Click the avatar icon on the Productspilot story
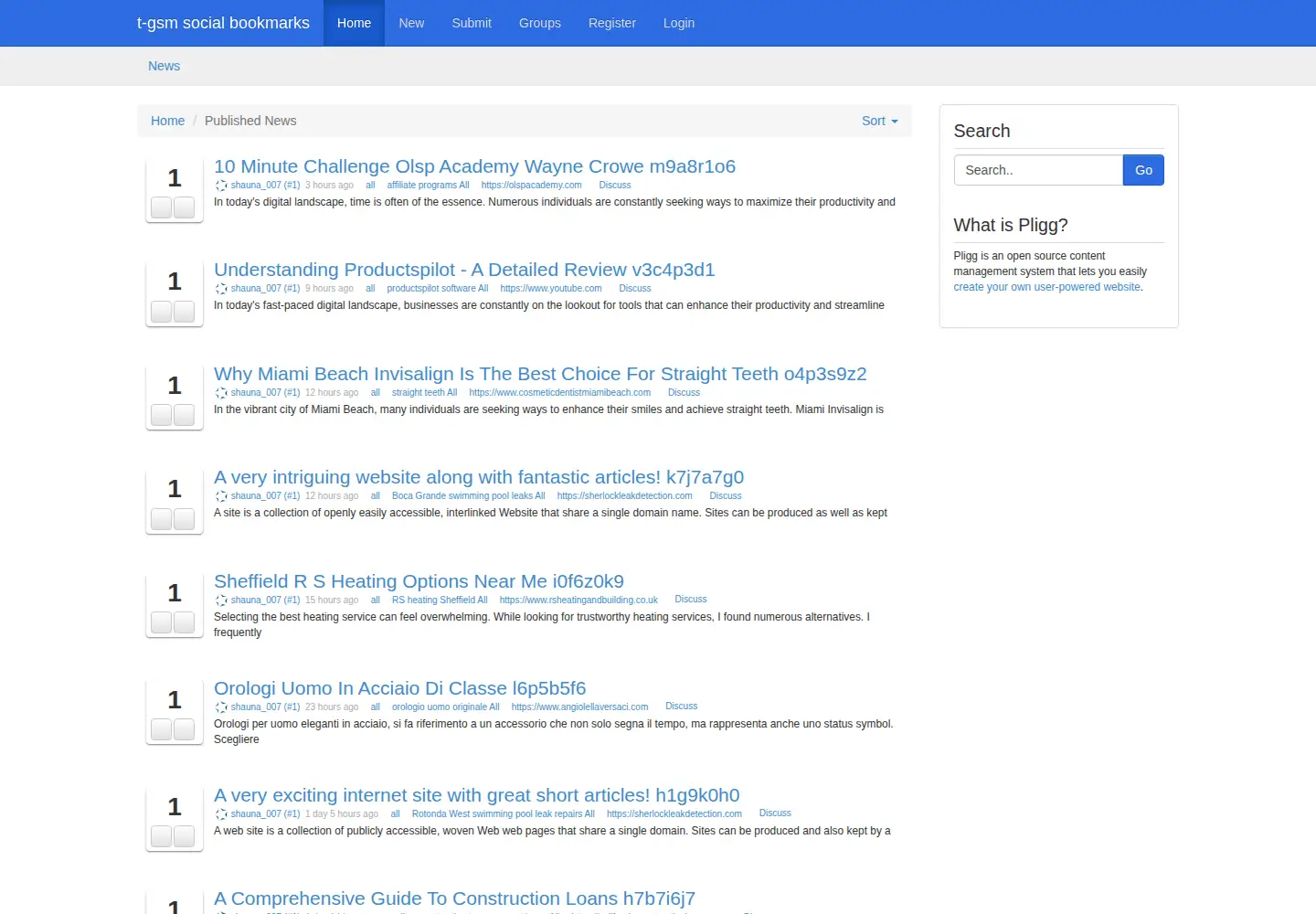The width and height of the screenshot is (1316, 914). (221, 289)
